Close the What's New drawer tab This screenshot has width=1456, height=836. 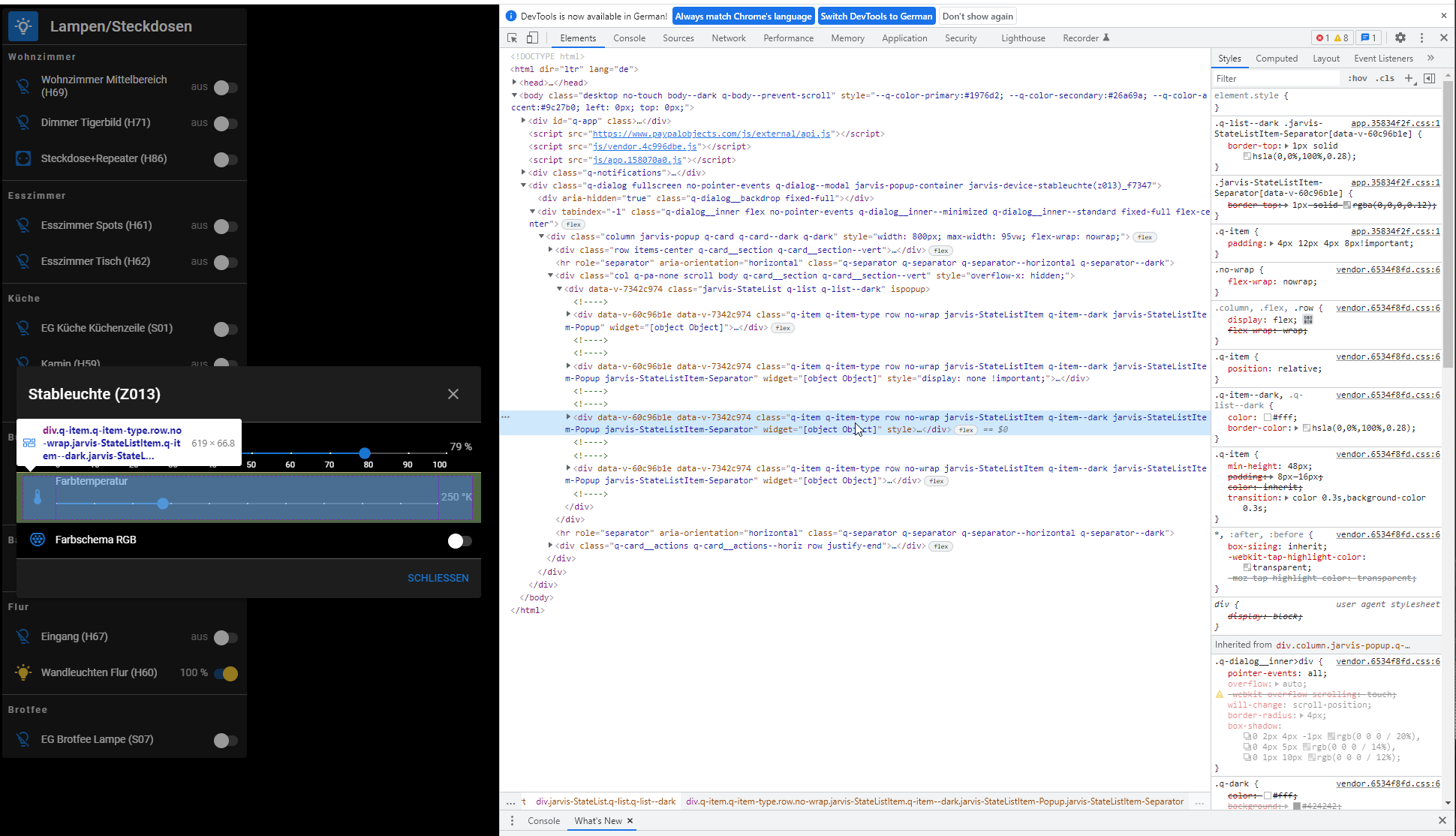pos(630,821)
